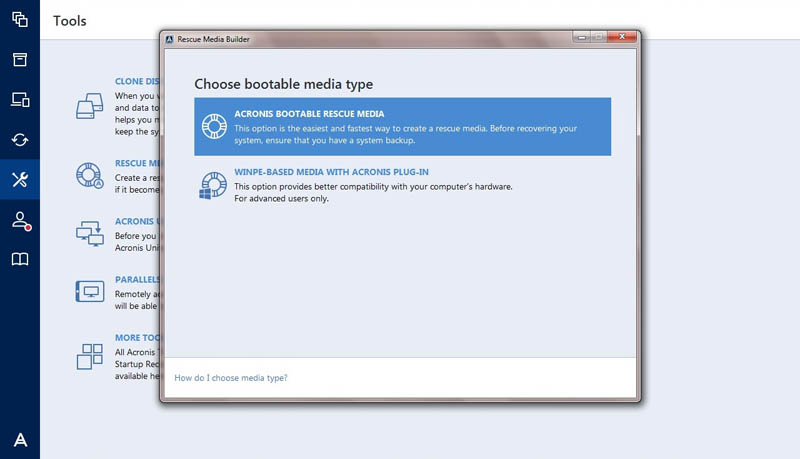Select the Tools wrench sidebar icon
The image size is (800, 459).
(20, 179)
